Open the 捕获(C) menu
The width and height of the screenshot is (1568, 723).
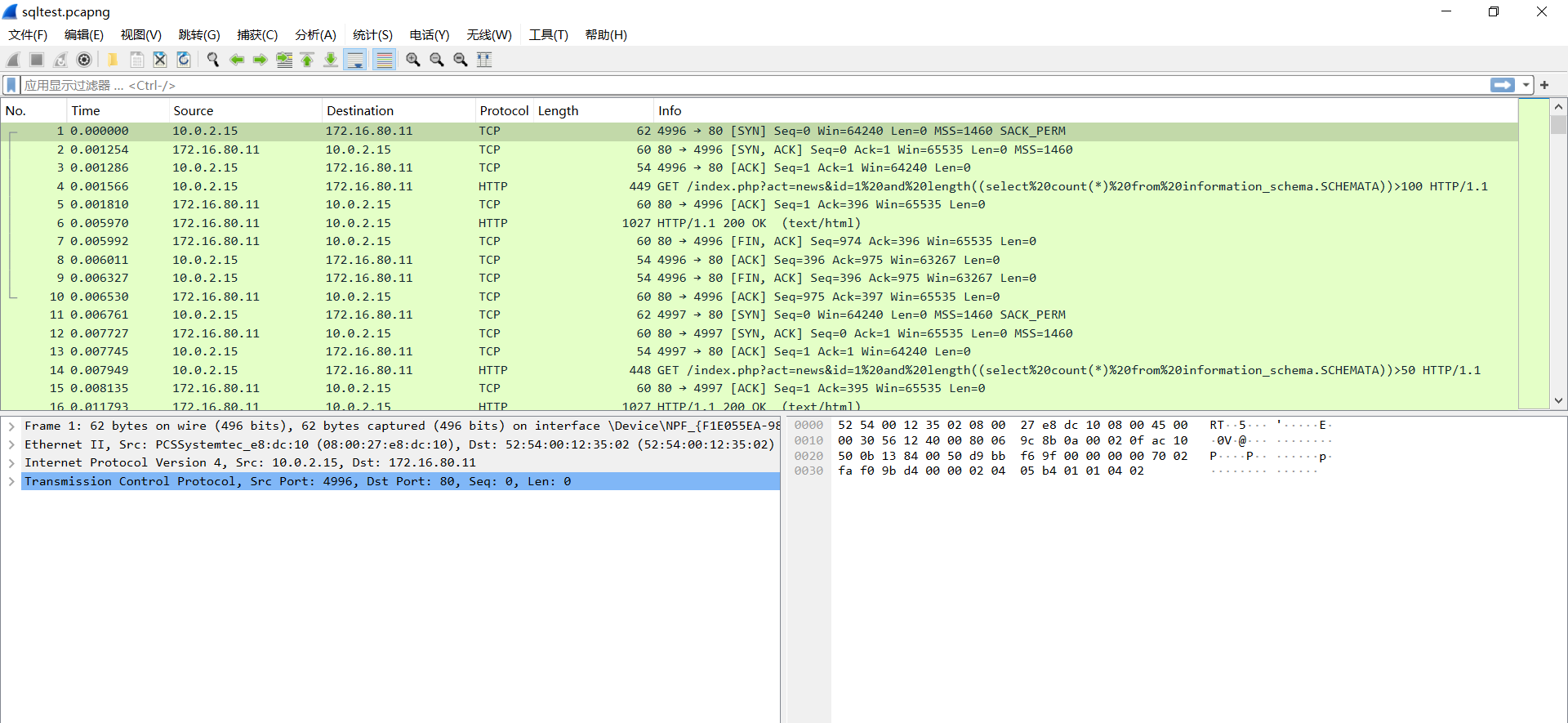click(257, 35)
